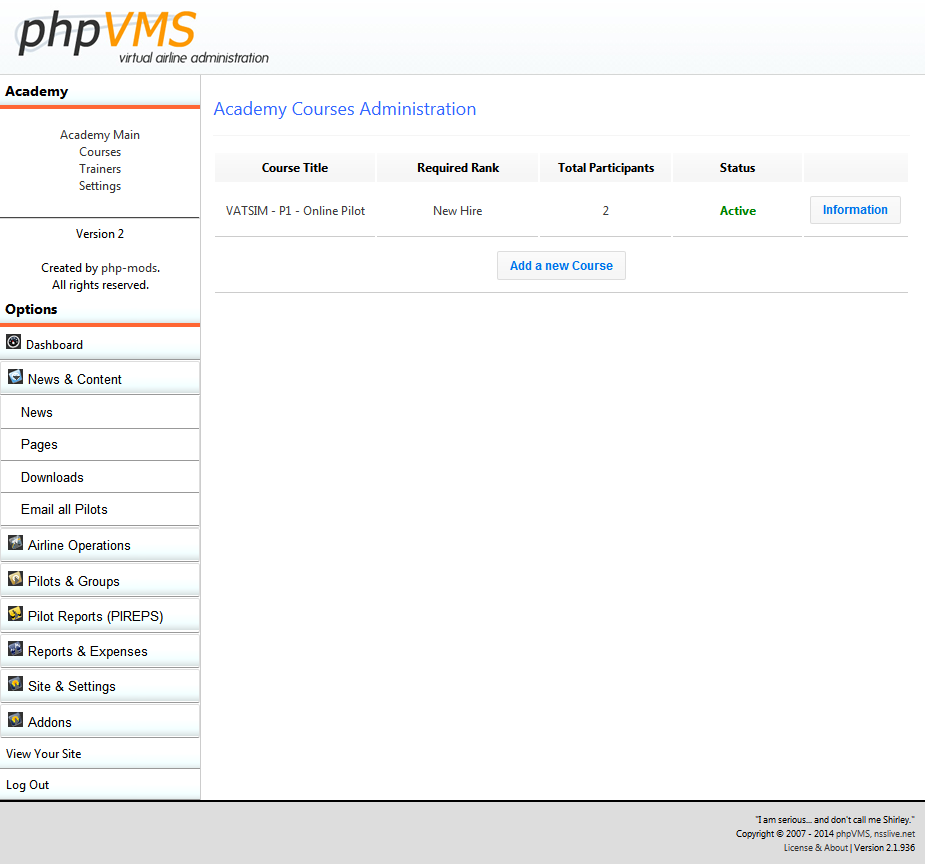
Task: Click the participants count 2
Action: (605, 211)
